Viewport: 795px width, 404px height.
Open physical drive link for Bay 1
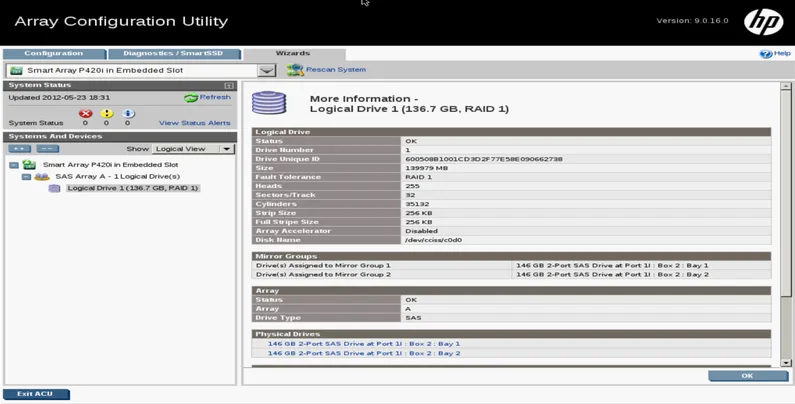tap(364, 344)
